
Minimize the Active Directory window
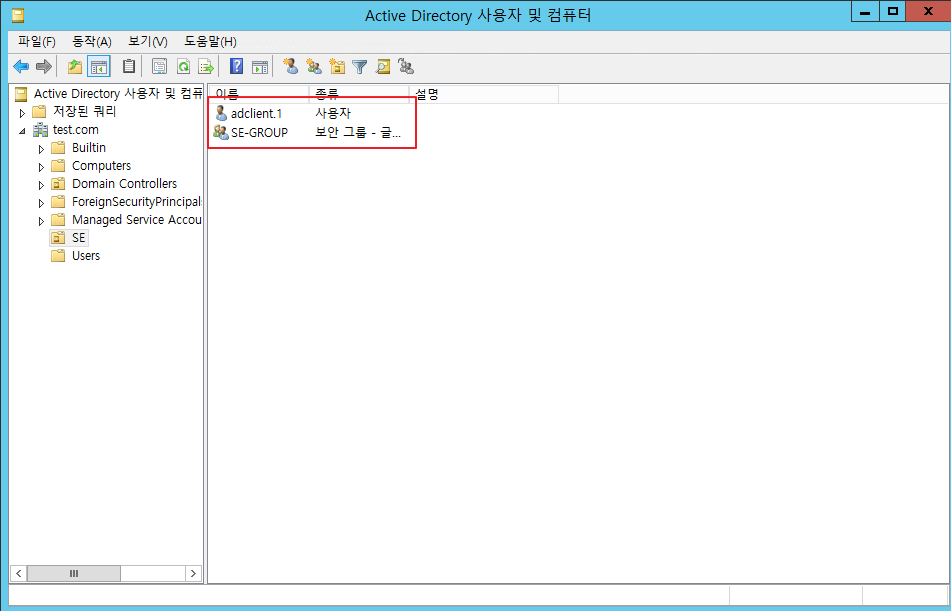point(865,12)
